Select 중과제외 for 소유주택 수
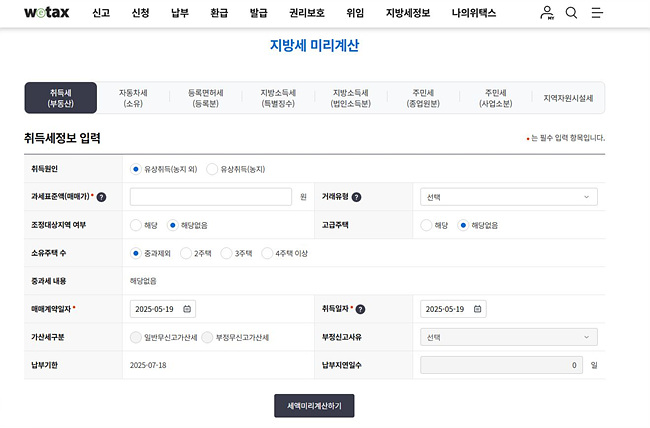This screenshot has height=428, width=650. tap(136, 253)
